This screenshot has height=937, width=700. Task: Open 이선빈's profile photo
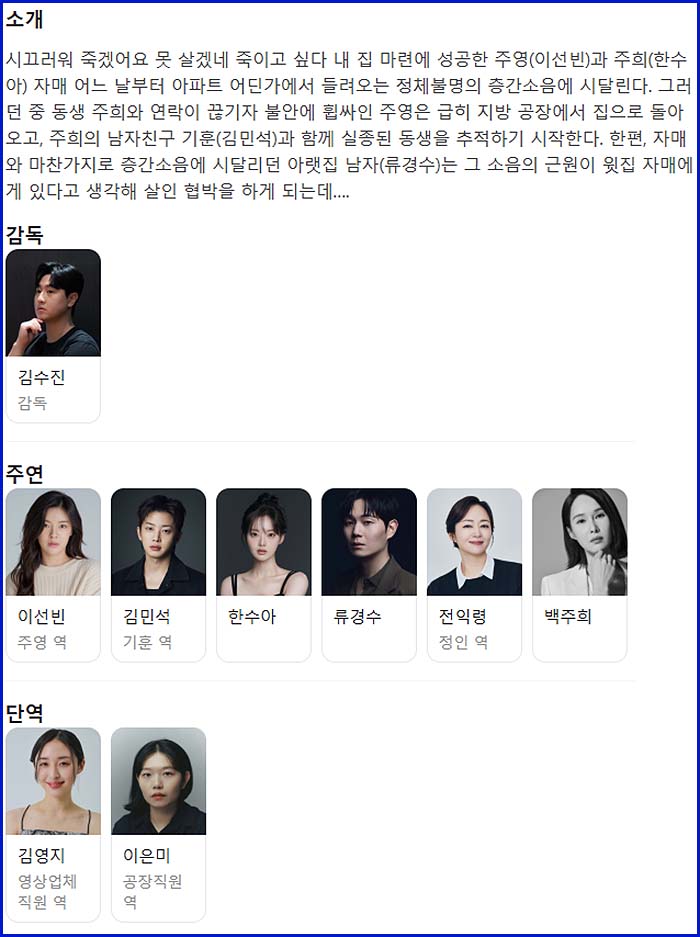(x=53, y=542)
